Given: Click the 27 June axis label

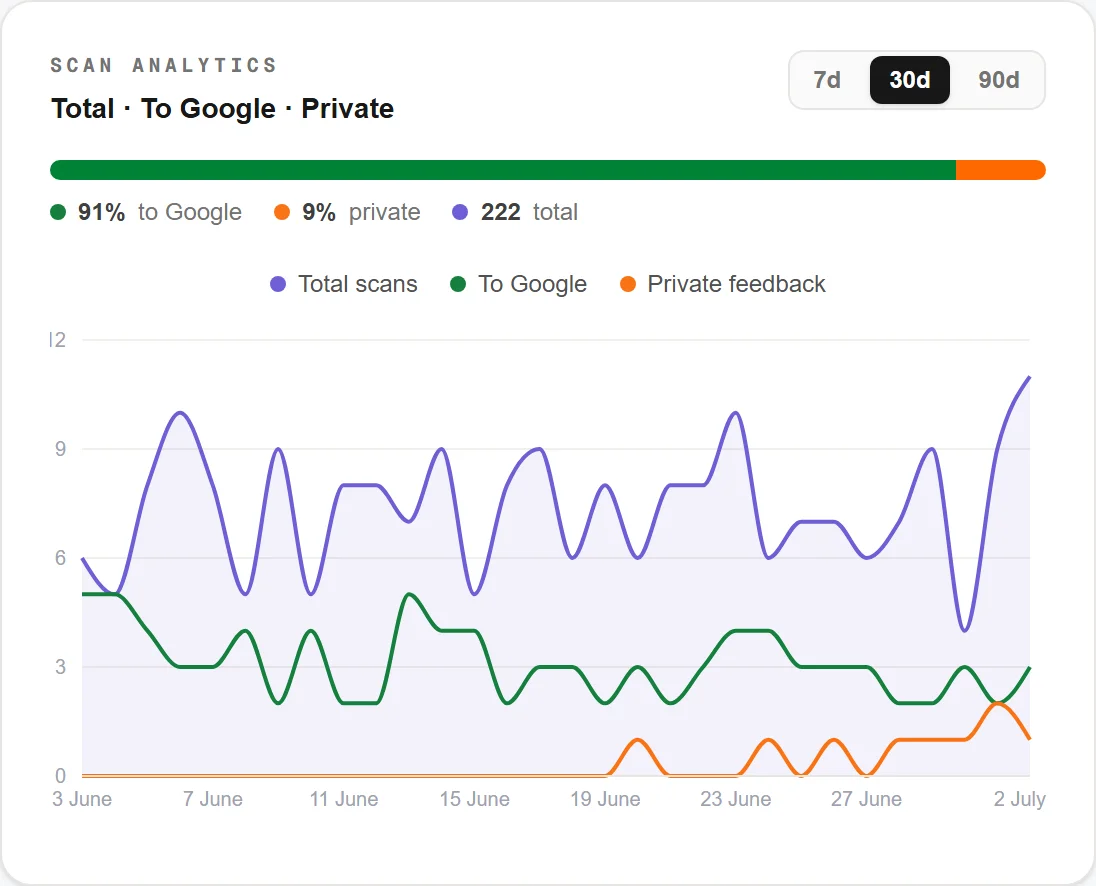Looking at the screenshot, I should pos(867,799).
